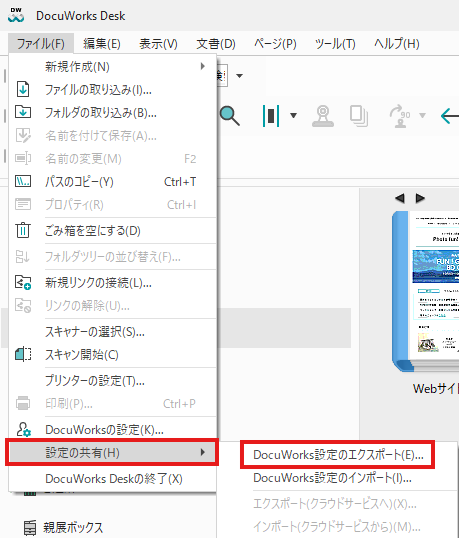
Task: Open the 文書(D) menu
Action: pyautogui.click(x=216, y=44)
